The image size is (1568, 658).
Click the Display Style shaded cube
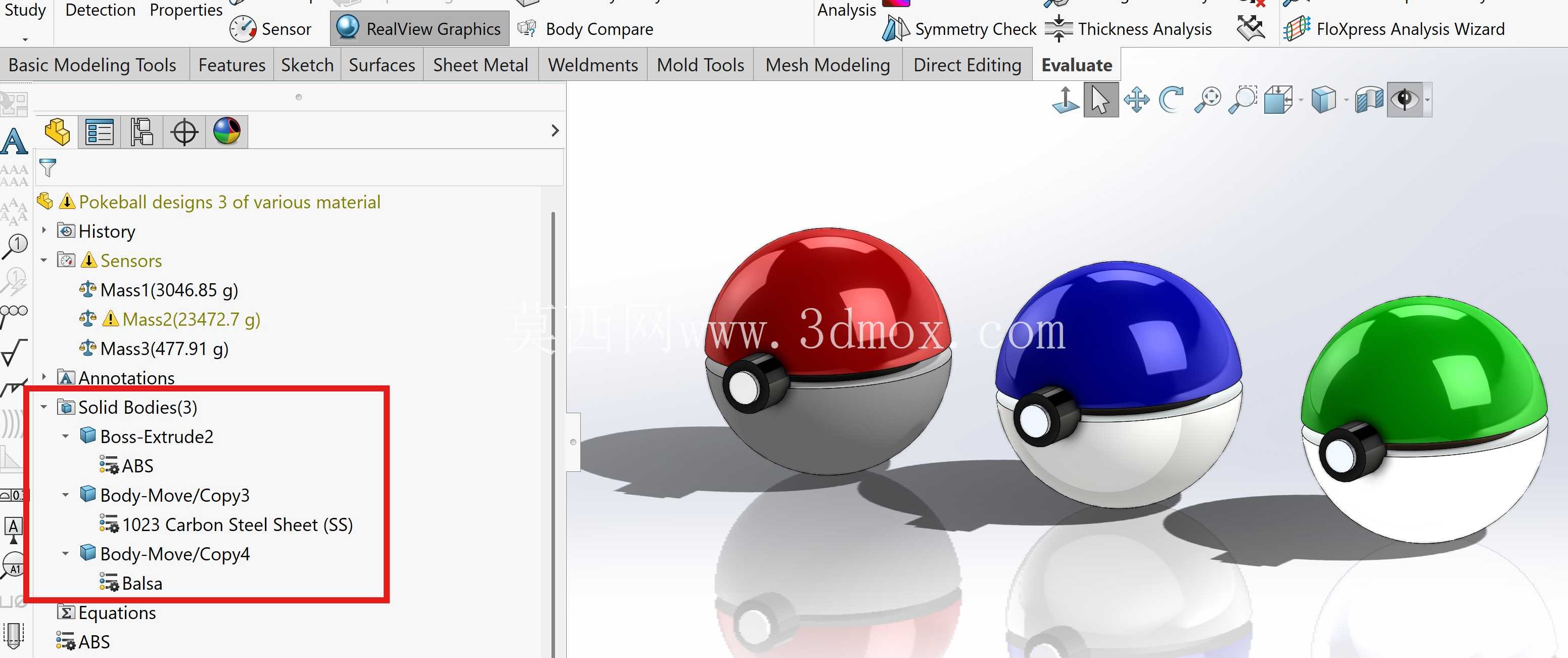click(1324, 99)
